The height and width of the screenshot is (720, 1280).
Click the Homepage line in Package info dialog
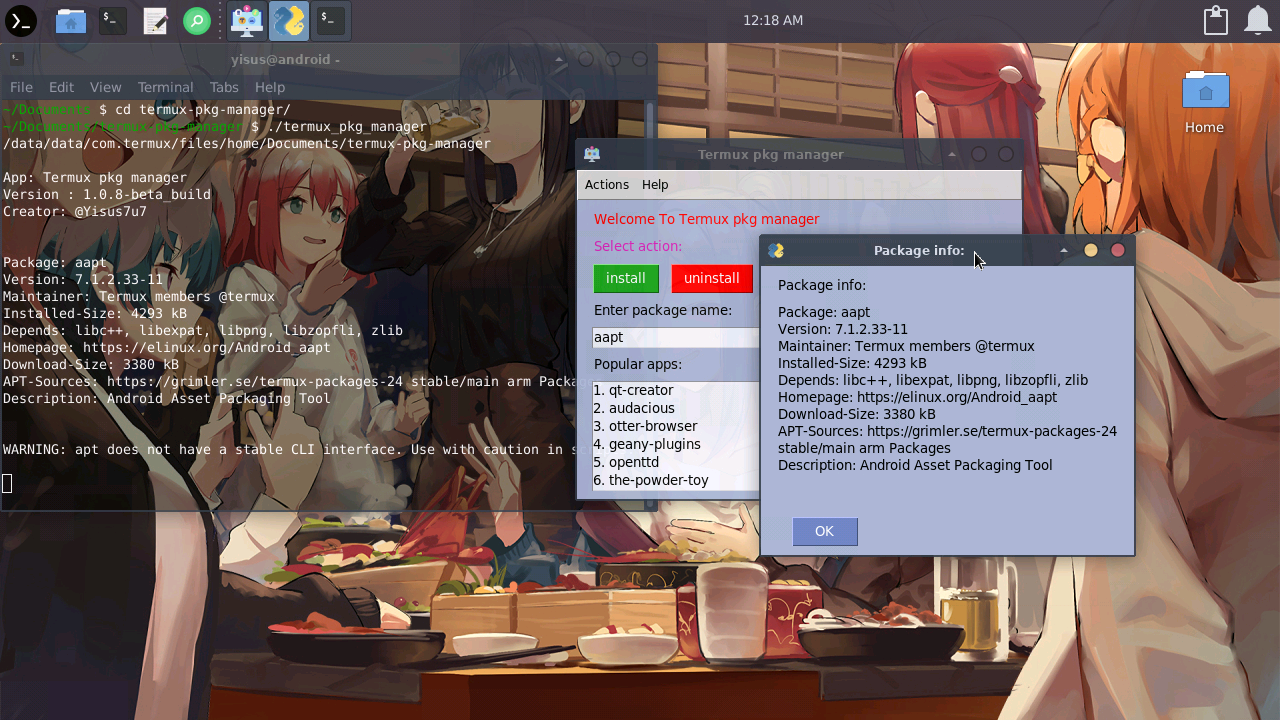917,397
